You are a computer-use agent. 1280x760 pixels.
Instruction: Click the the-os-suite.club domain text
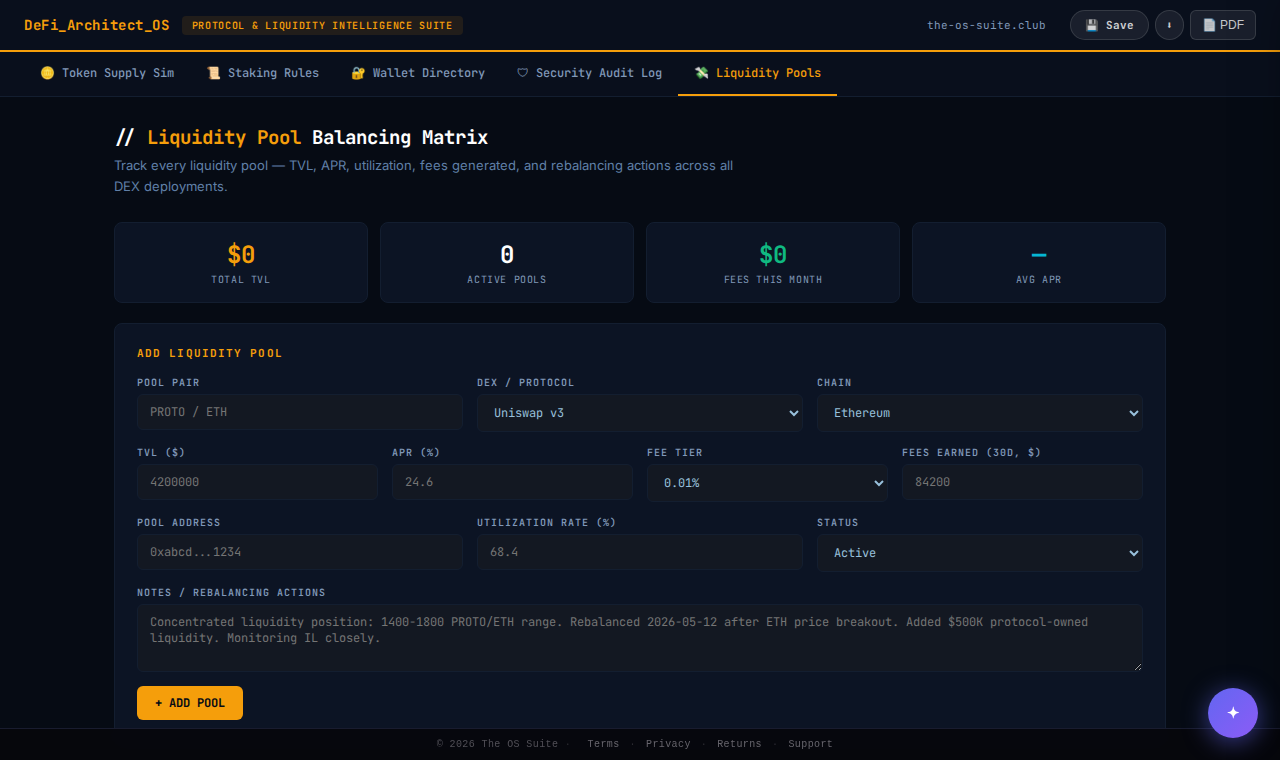click(986, 25)
